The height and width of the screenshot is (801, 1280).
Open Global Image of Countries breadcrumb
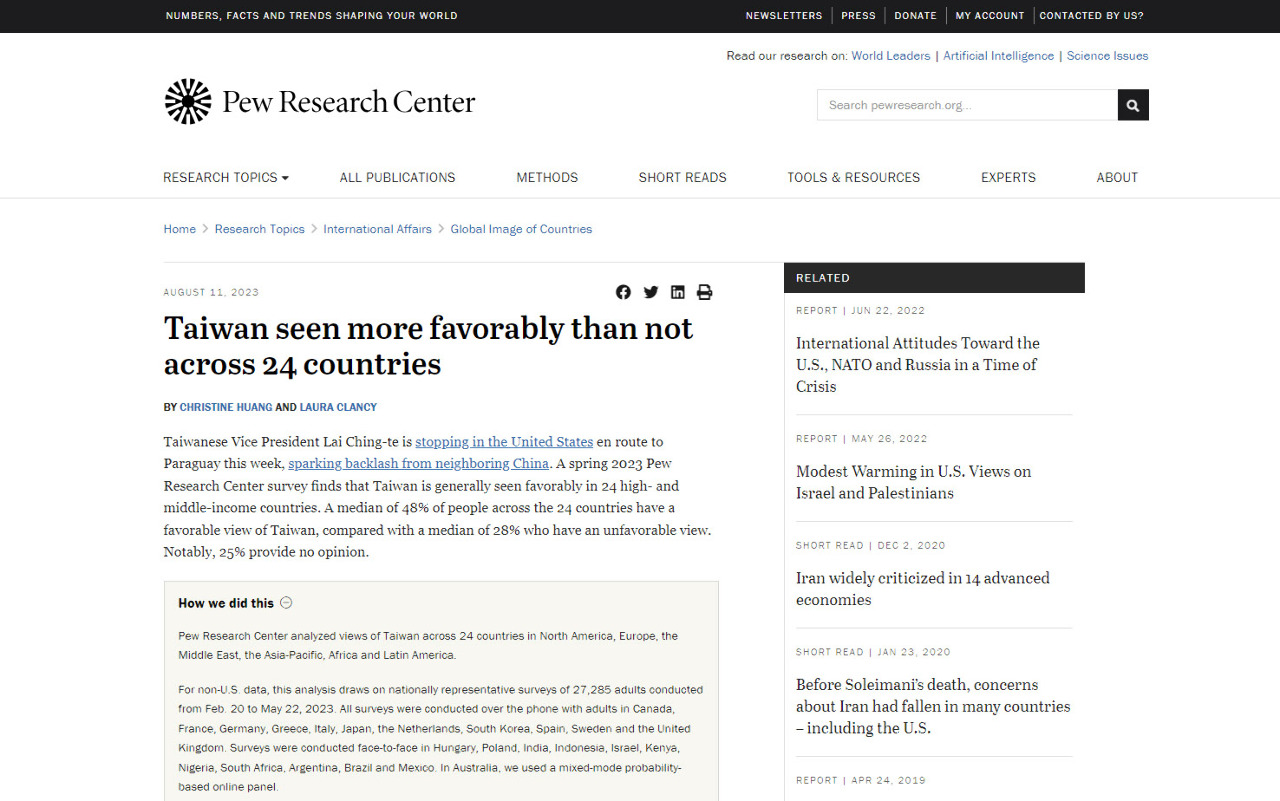tap(521, 229)
